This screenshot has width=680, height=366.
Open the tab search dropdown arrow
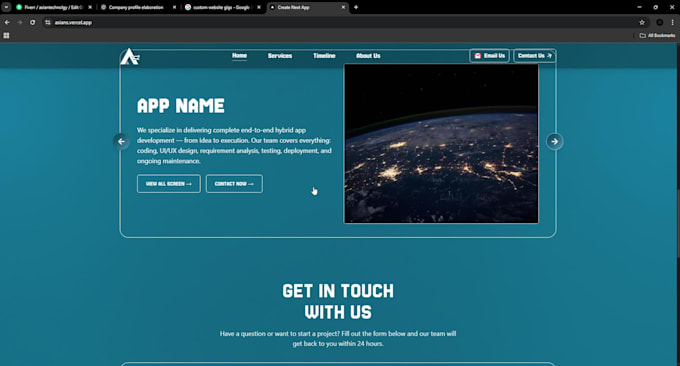click(6, 7)
